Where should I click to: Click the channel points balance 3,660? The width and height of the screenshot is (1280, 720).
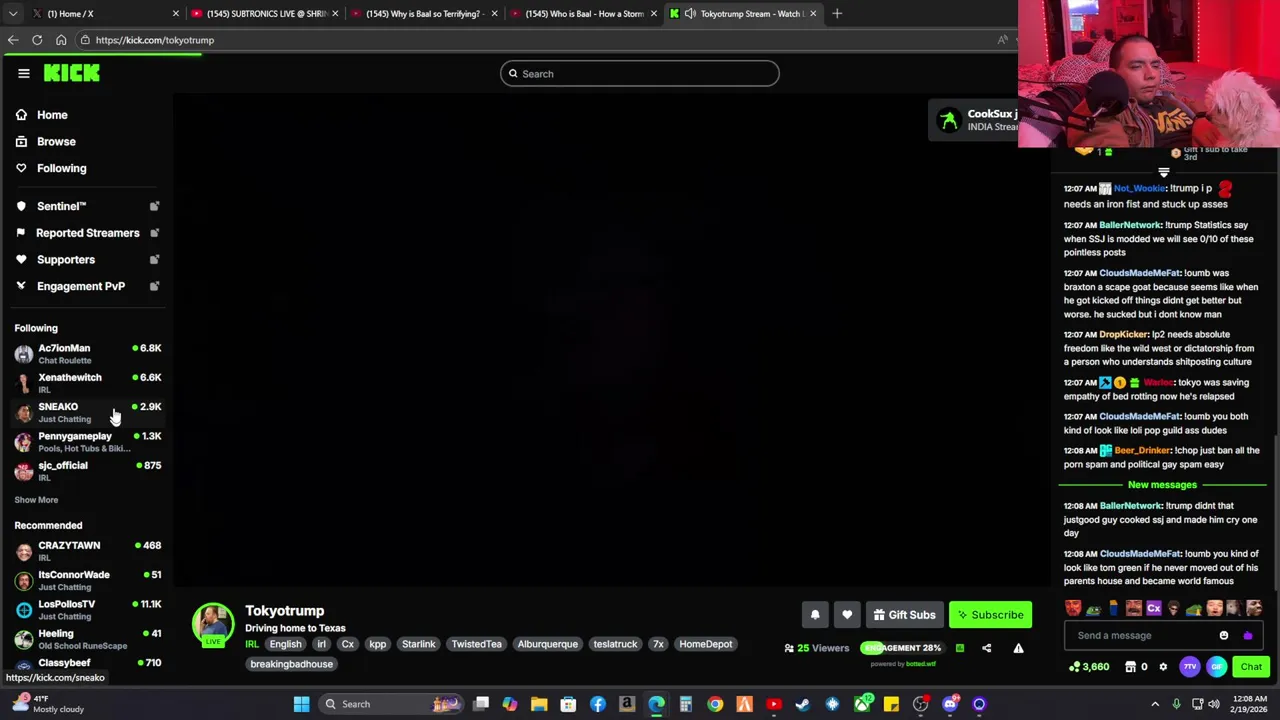[1089, 667]
